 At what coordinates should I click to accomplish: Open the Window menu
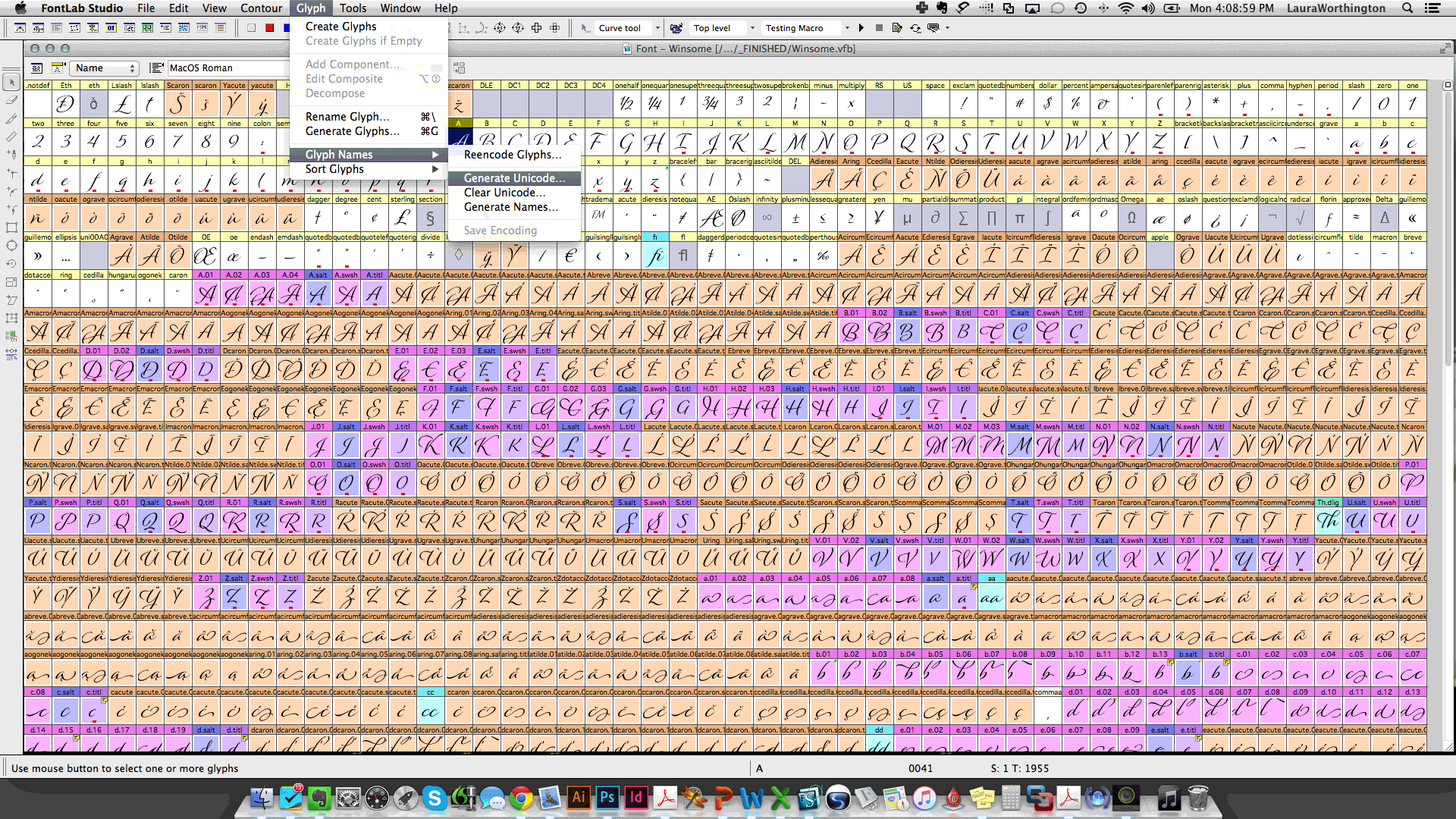click(x=400, y=8)
